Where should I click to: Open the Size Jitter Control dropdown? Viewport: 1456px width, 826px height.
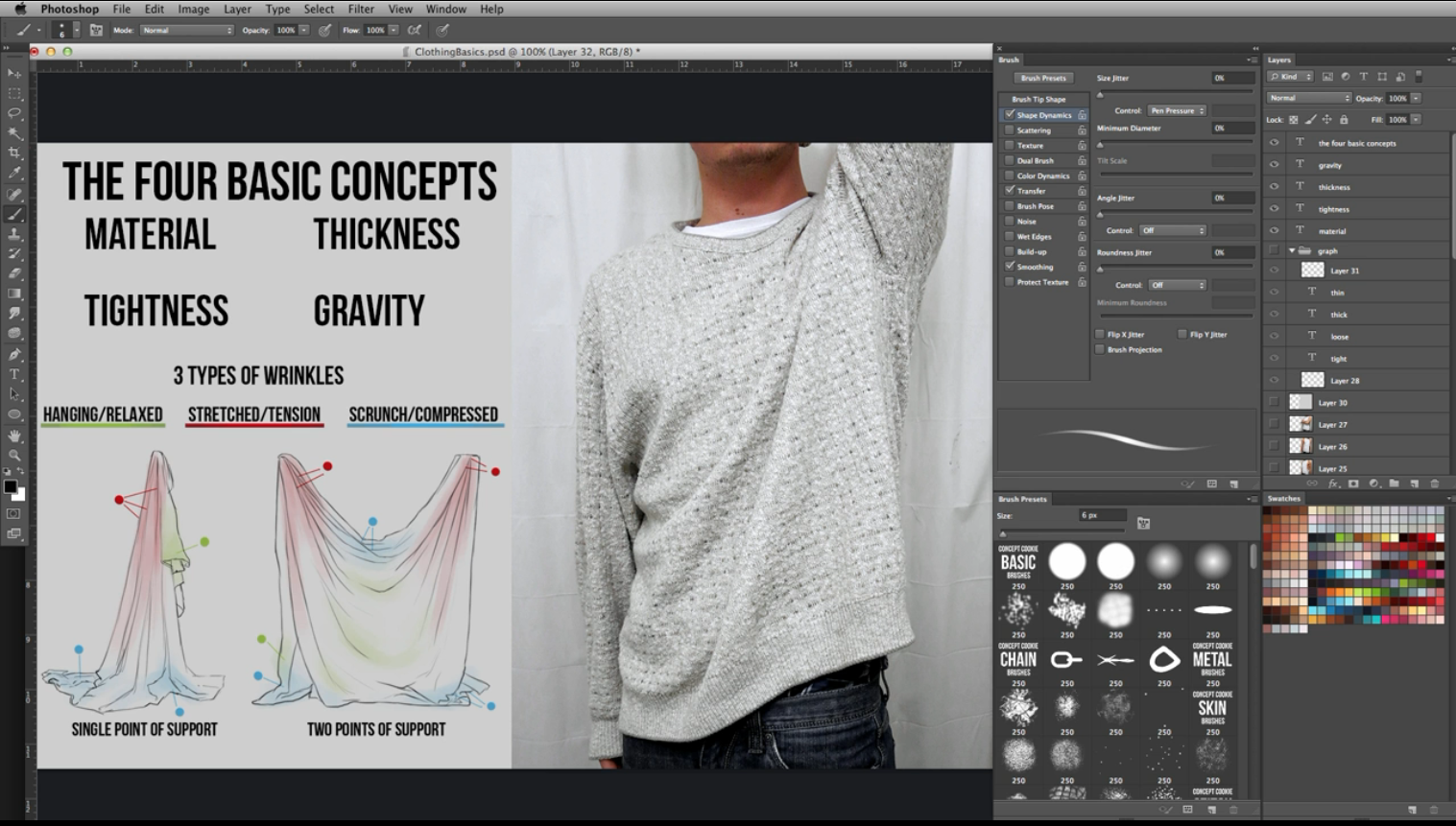click(1177, 110)
